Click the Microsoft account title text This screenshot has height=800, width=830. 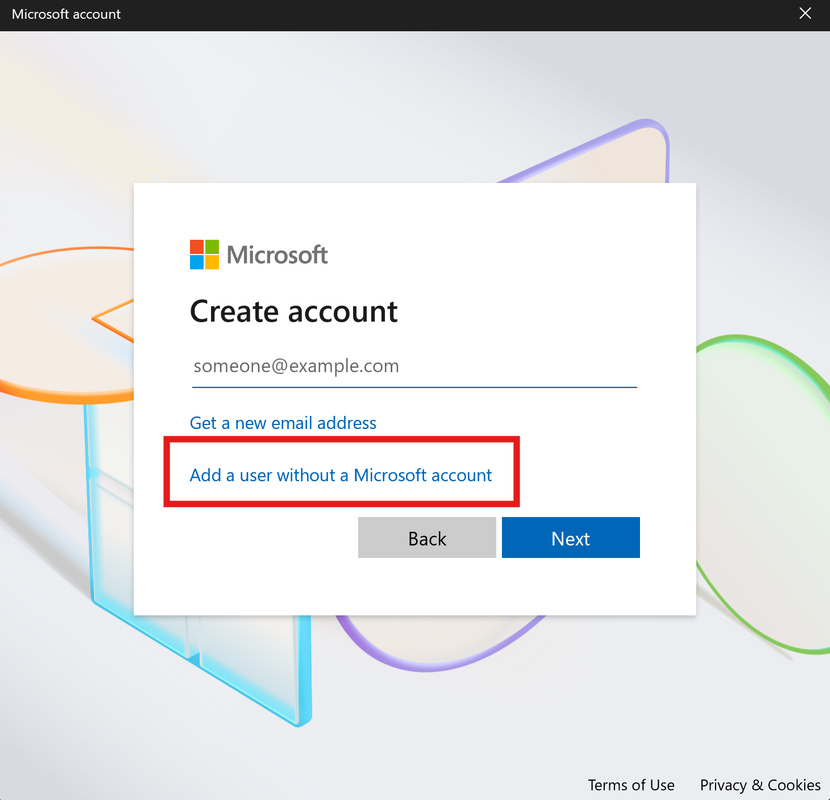(x=66, y=14)
